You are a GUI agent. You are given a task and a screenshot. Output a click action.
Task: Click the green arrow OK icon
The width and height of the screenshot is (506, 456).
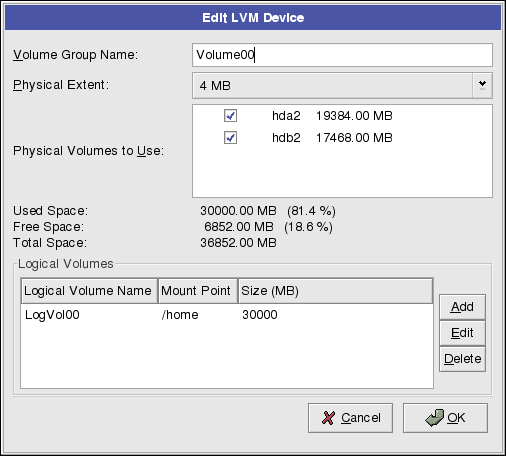pos(435,418)
